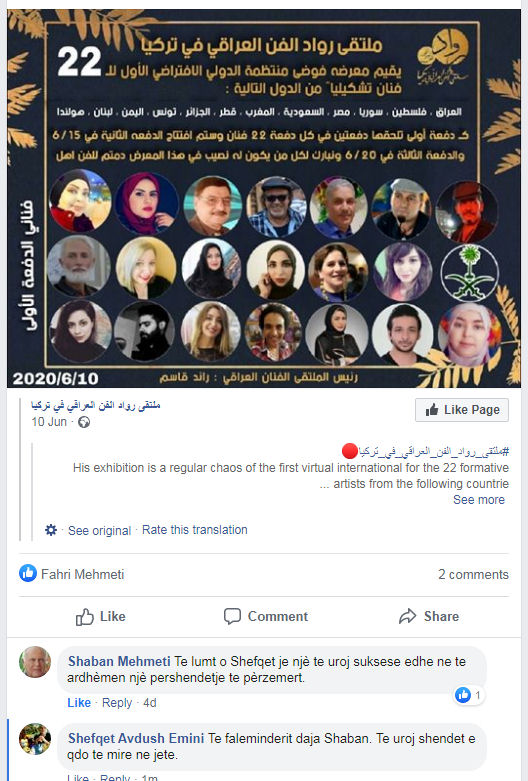Toggle Like on Shaban Mehmeti's comment
The image size is (528, 781).
(x=79, y=703)
